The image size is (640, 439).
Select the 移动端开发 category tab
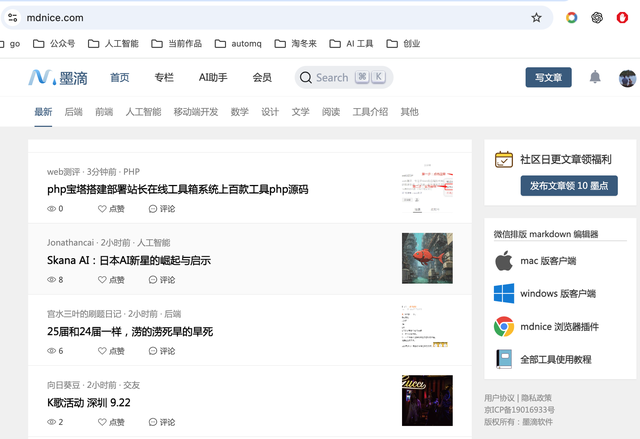(x=196, y=112)
